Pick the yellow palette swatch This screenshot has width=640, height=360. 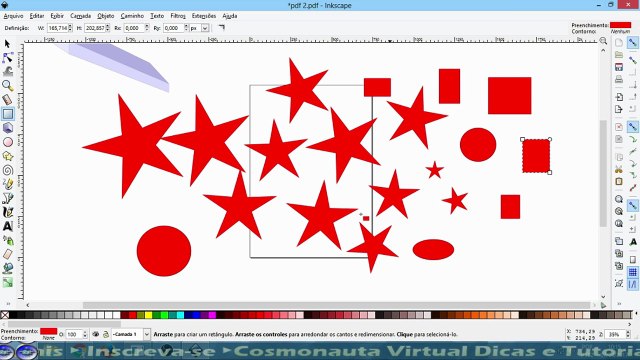(148, 315)
